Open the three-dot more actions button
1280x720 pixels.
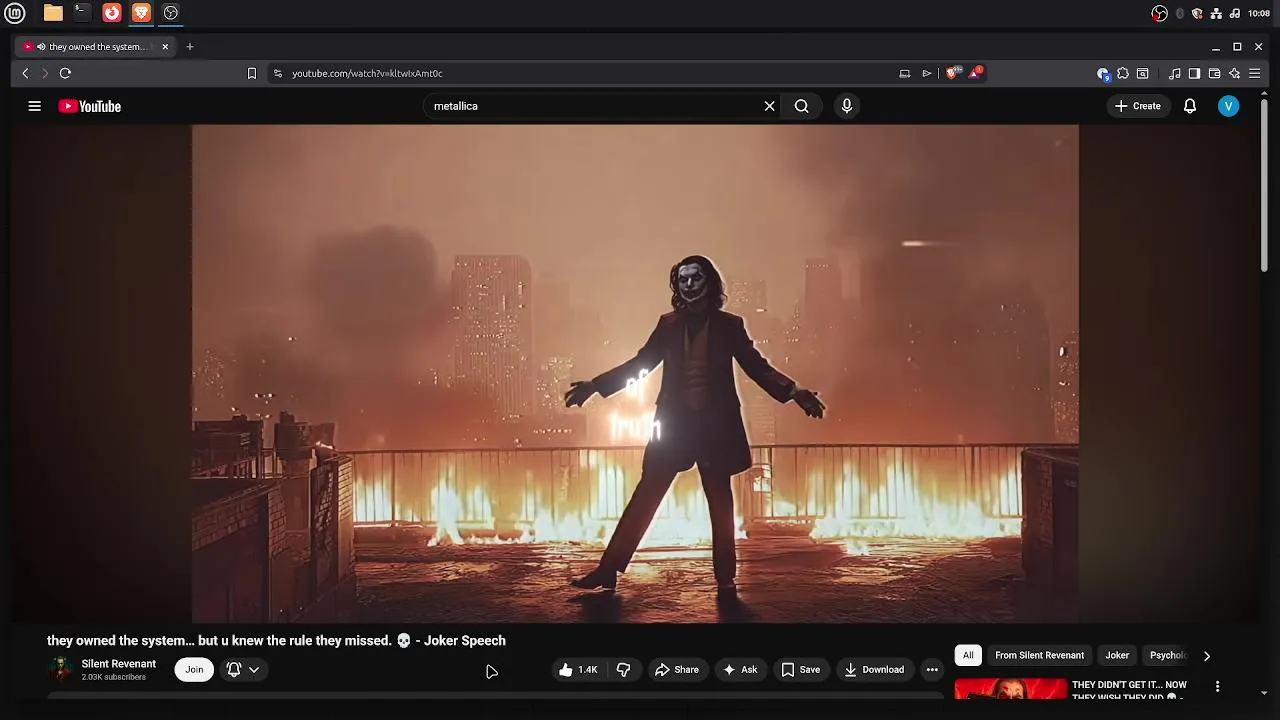[932, 670]
